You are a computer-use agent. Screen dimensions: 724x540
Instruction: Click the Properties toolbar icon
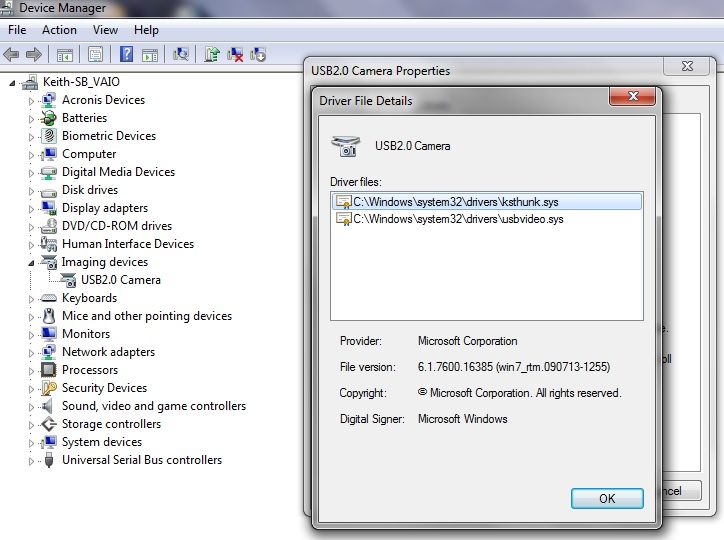(x=96, y=54)
